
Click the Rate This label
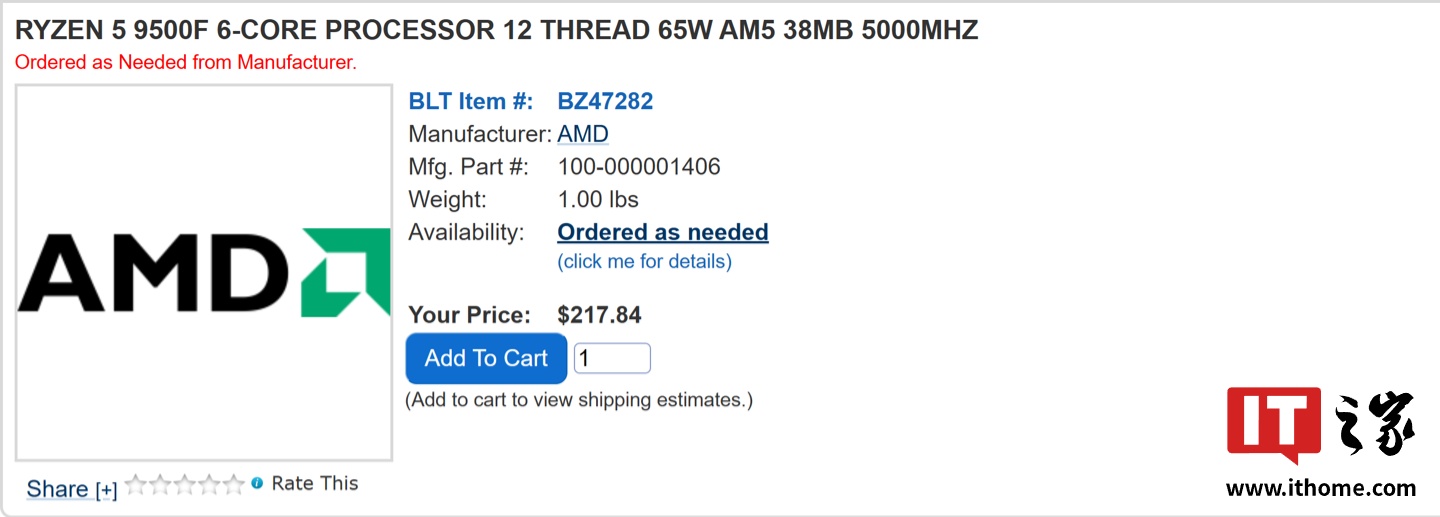click(314, 483)
